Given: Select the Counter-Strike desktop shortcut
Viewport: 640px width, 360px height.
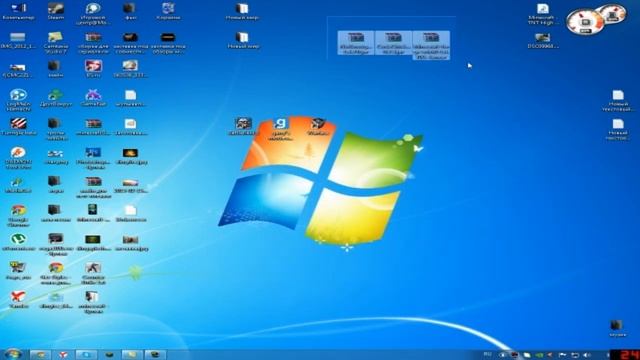Looking at the screenshot, I should coord(93,273).
